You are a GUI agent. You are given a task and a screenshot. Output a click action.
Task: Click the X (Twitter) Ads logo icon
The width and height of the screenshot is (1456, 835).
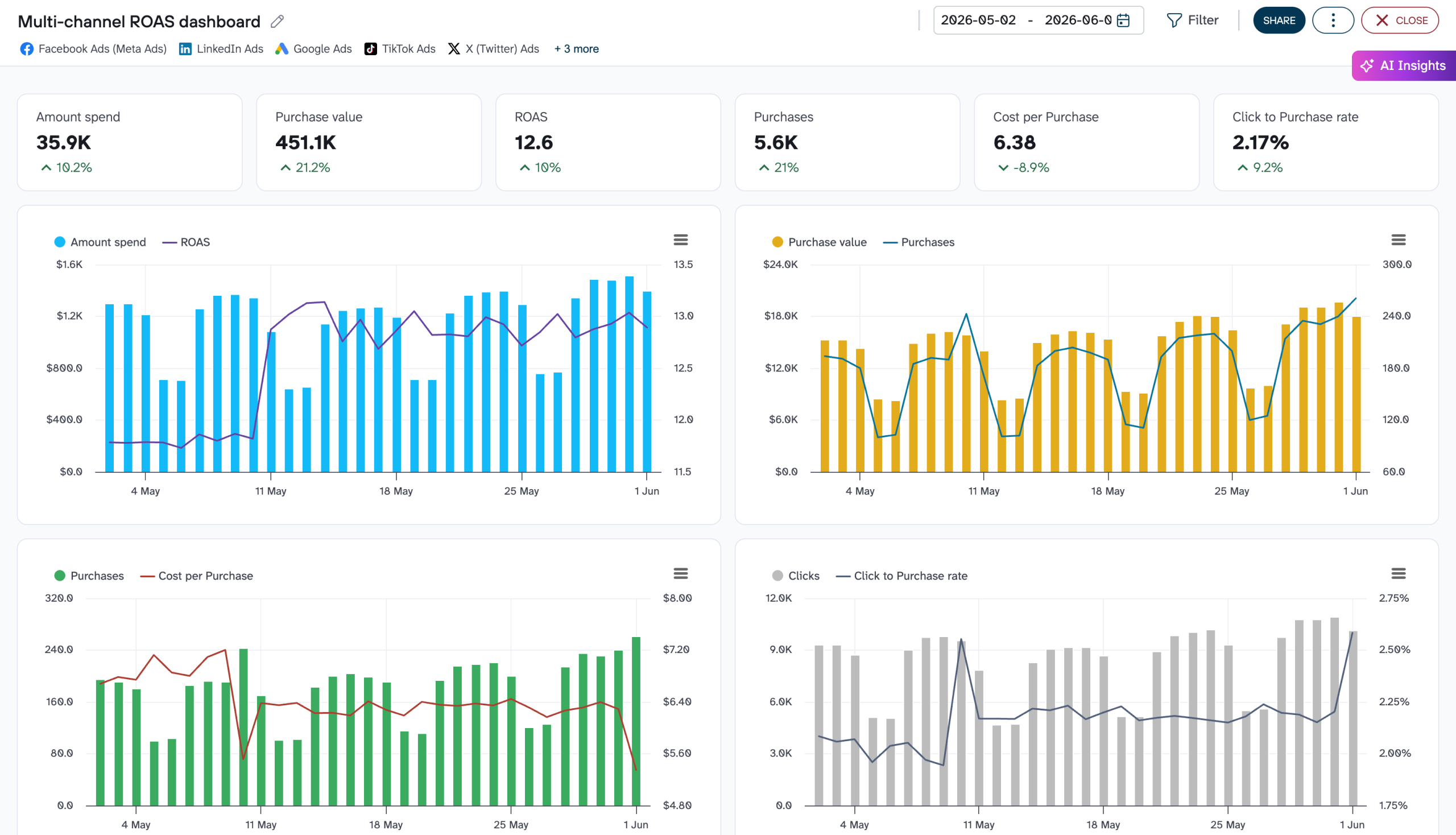click(x=454, y=49)
